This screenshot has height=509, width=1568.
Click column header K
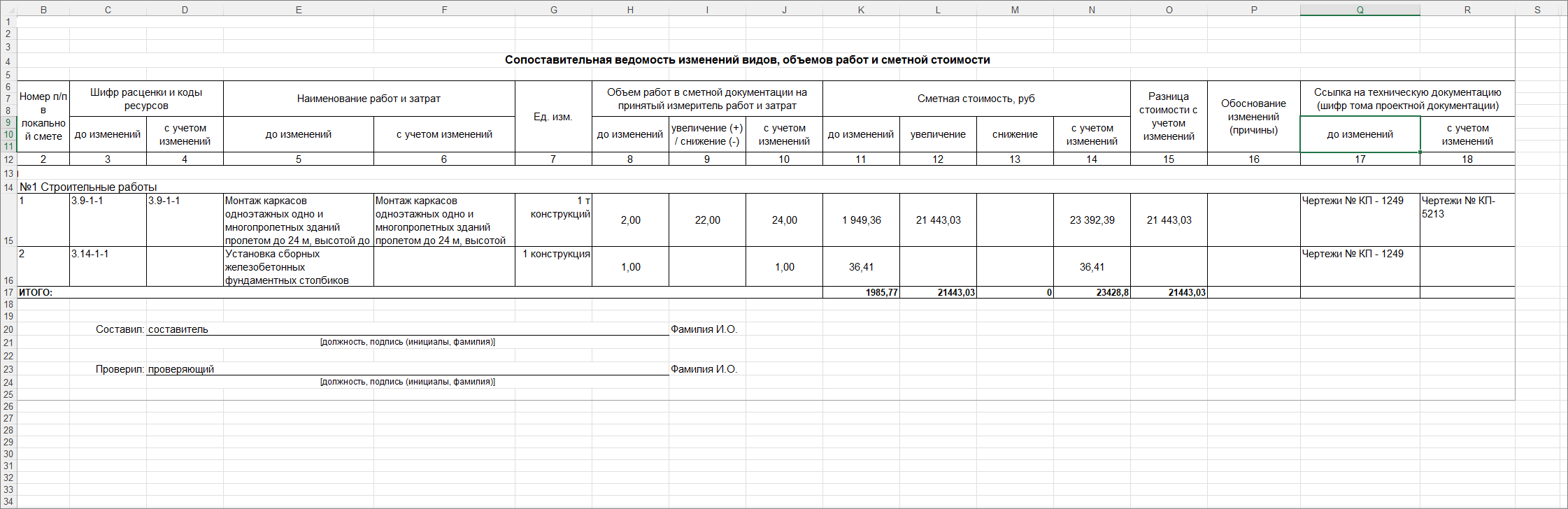[x=861, y=10]
